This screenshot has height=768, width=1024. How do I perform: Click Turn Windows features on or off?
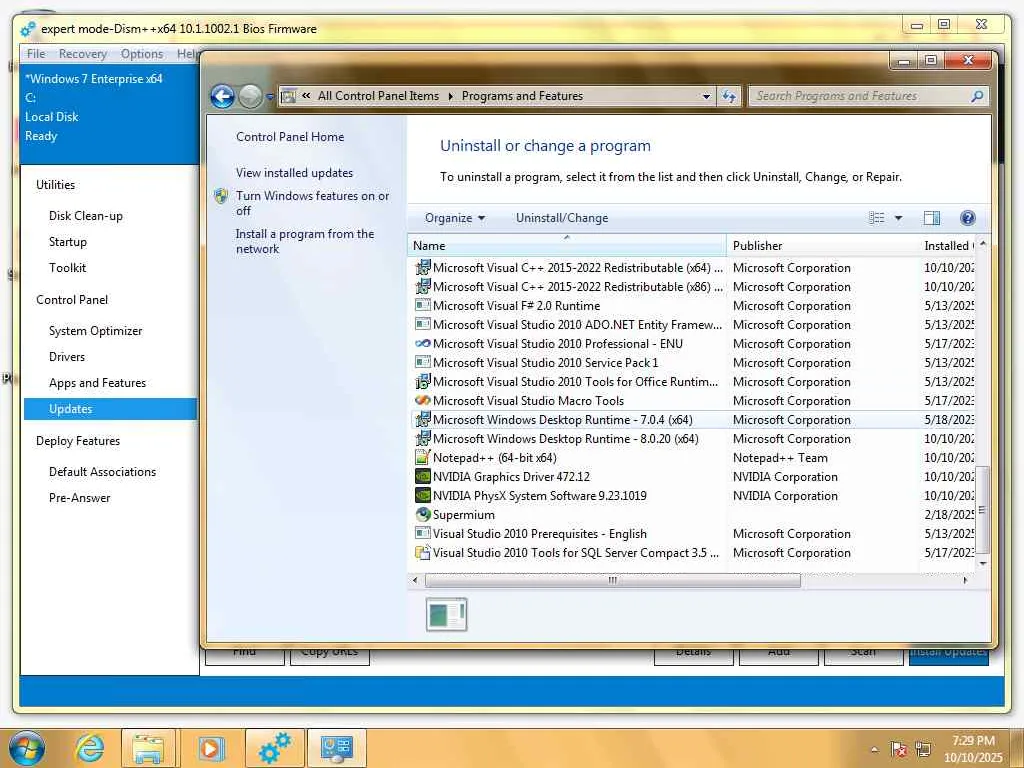(312, 203)
